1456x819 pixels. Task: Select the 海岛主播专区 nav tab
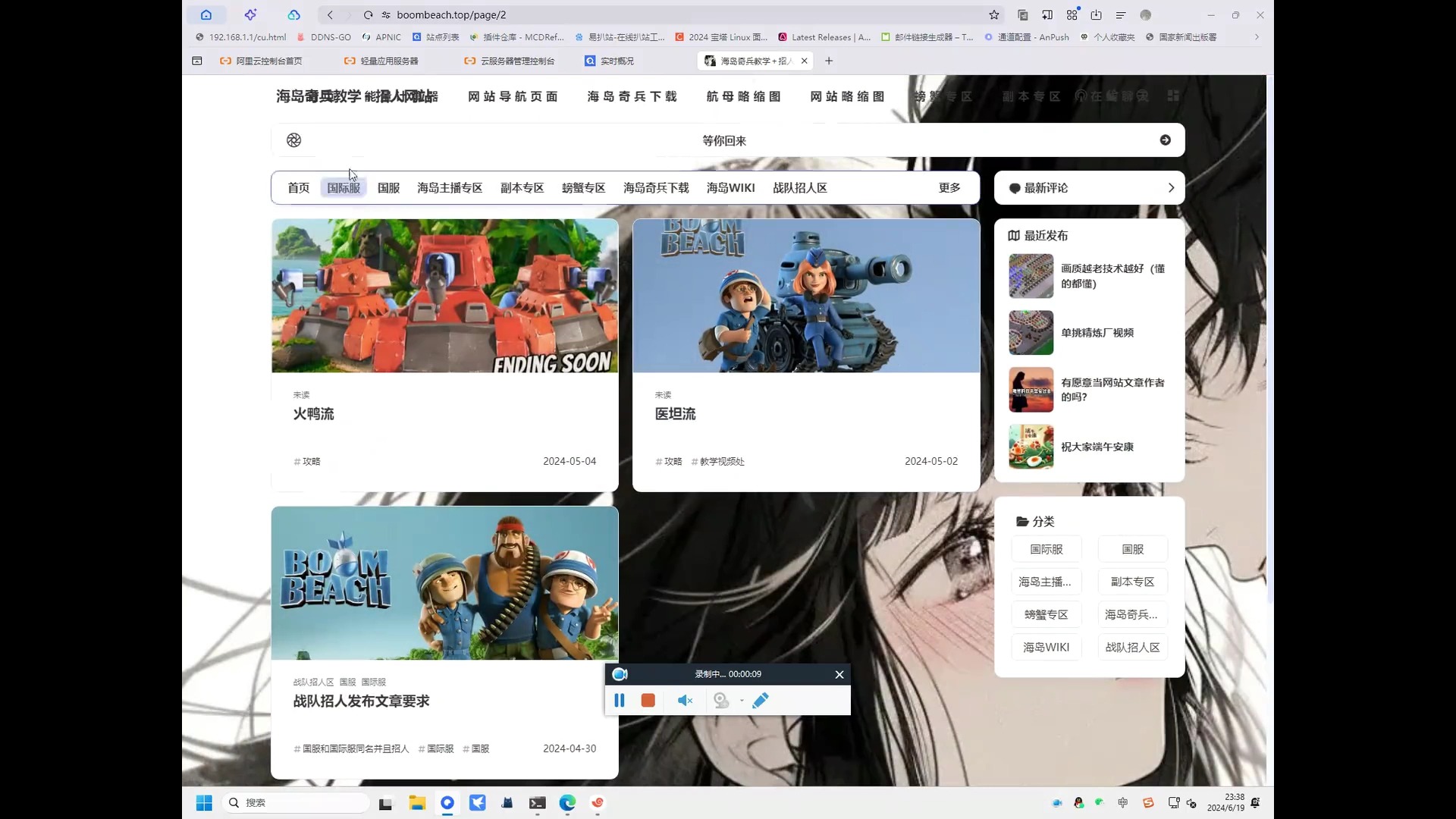pyautogui.click(x=450, y=188)
